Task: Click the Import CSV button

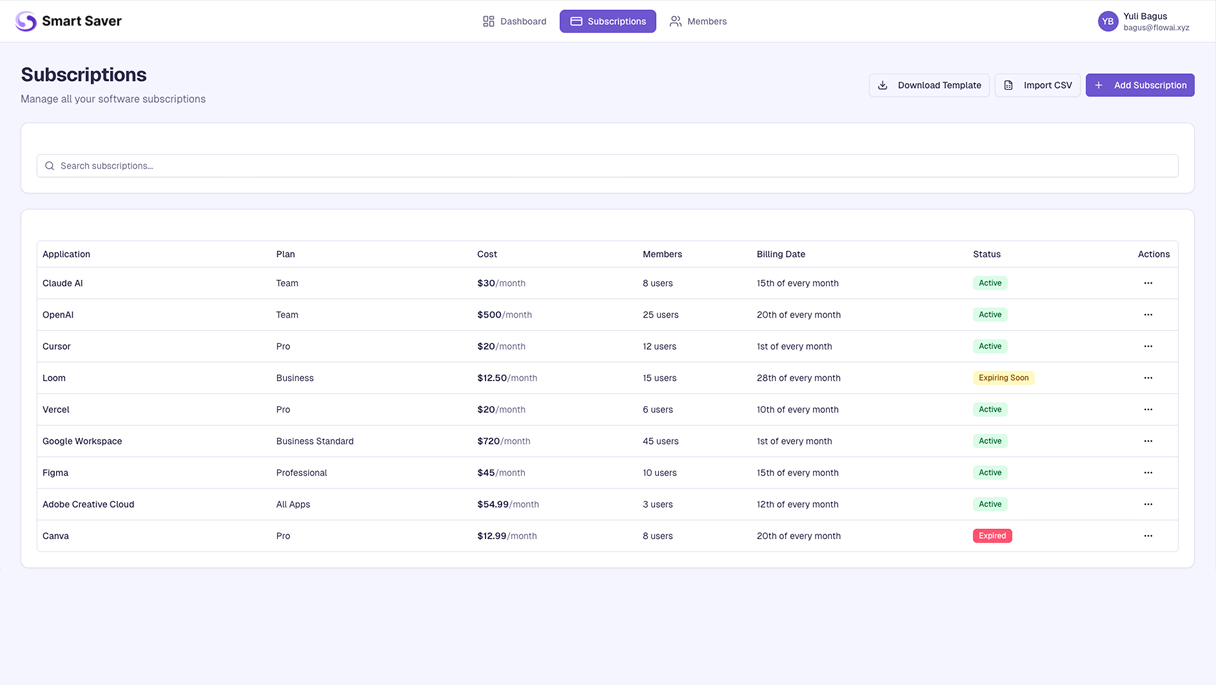Action: [x=1036, y=85]
